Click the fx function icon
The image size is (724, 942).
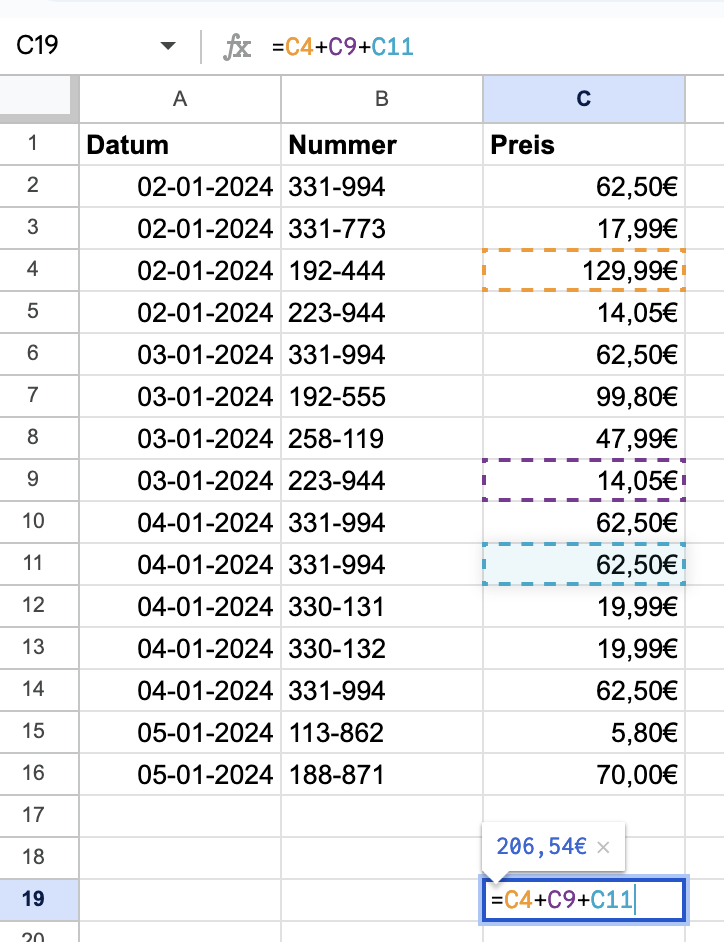237,47
